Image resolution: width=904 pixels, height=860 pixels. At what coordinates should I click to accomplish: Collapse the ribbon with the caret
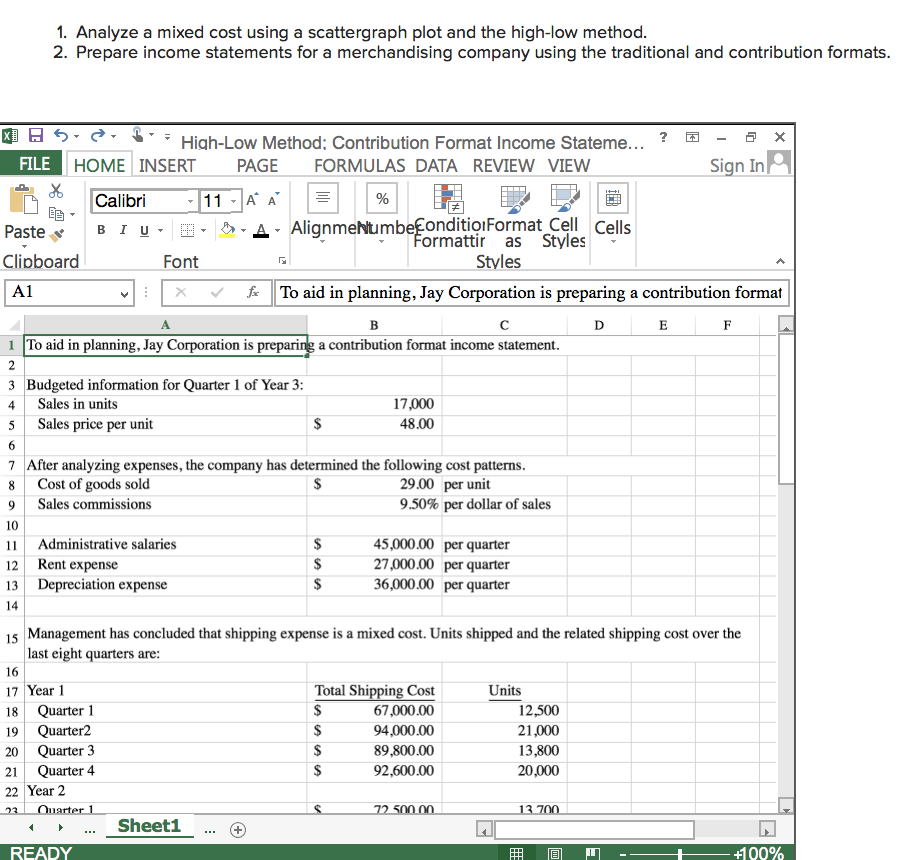click(x=780, y=261)
